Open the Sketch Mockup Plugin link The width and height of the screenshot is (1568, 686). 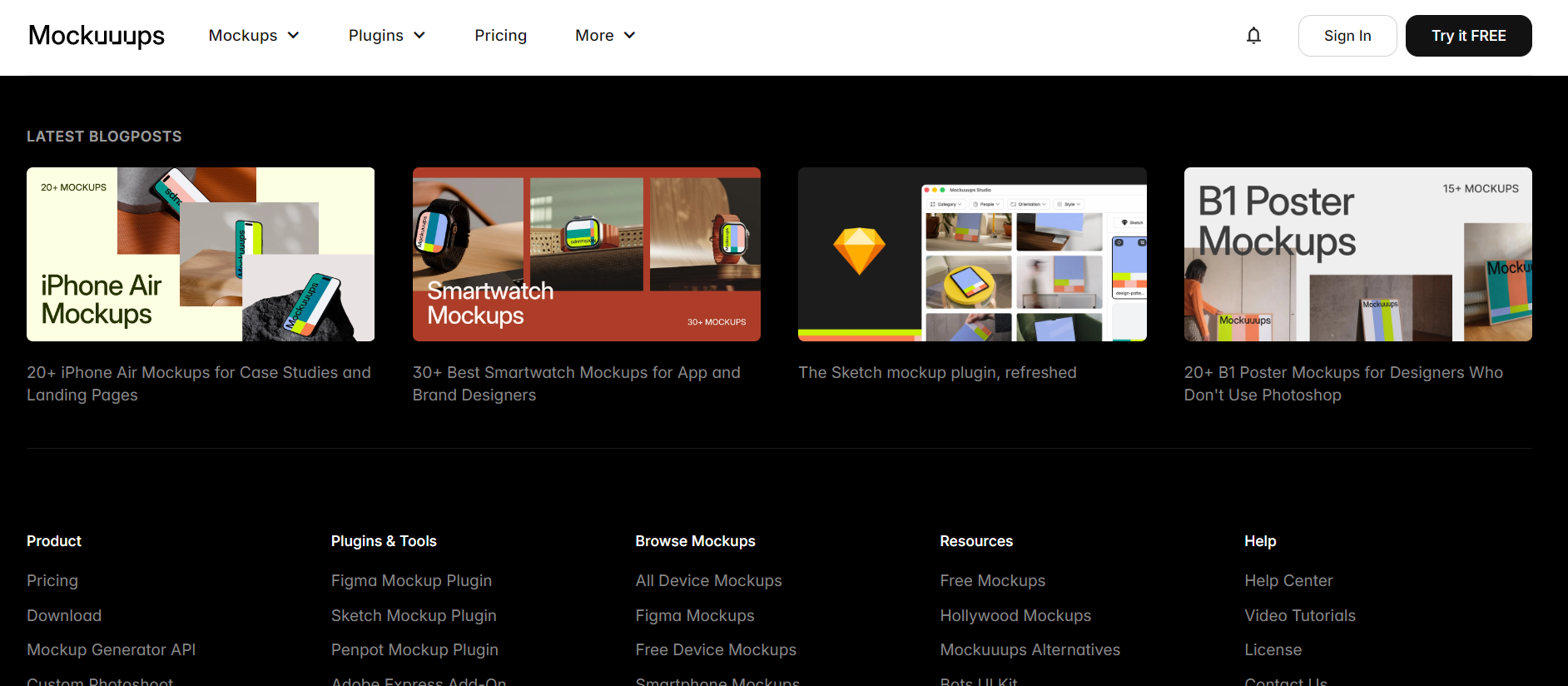tap(414, 616)
